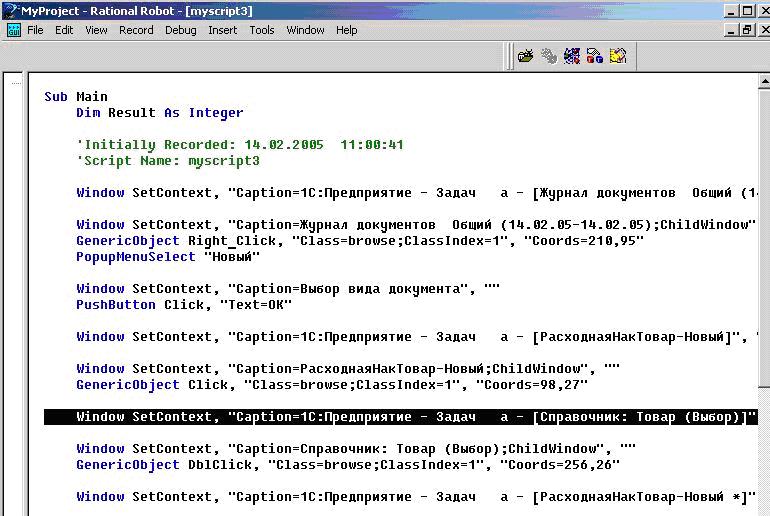This screenshot has width=770, height=516.
Task: Click the toolbar icon with the green tray
Action: [x=525, y=56]
